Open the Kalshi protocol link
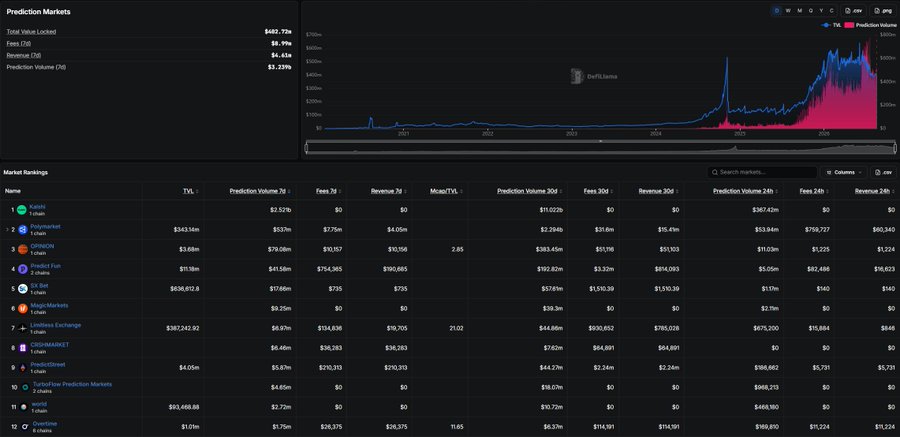The image size is (900, 437). click(37, 207)
